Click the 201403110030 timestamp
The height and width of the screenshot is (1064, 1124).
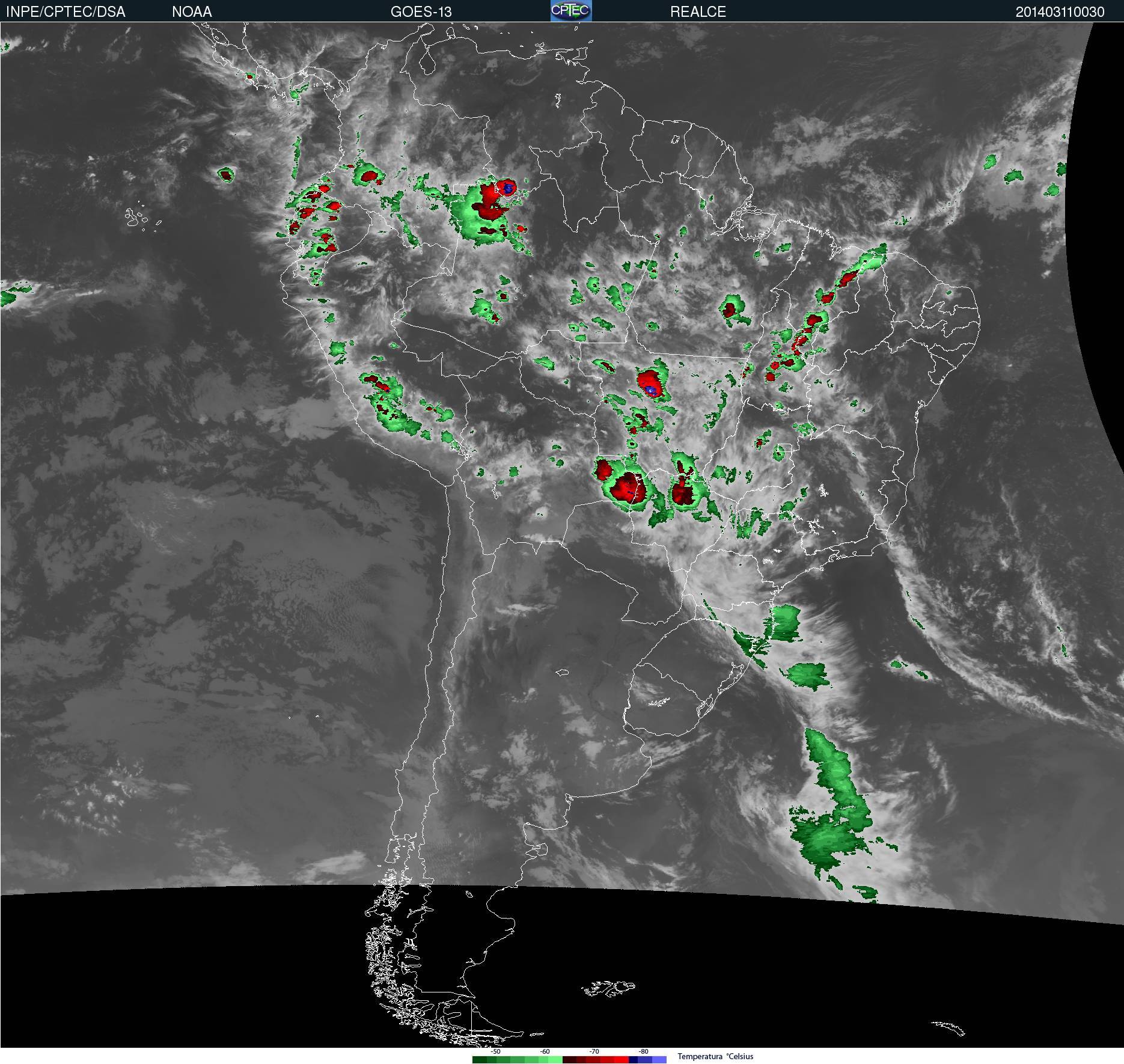[1060, 12]
